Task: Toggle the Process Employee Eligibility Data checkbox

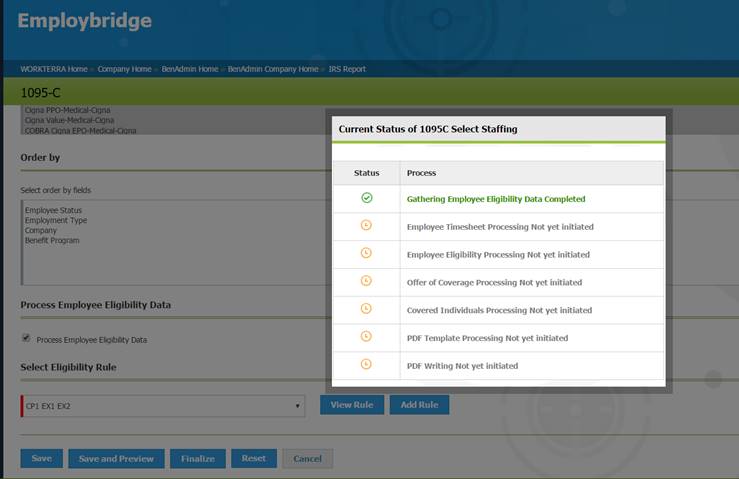Action: coord(26,338)
